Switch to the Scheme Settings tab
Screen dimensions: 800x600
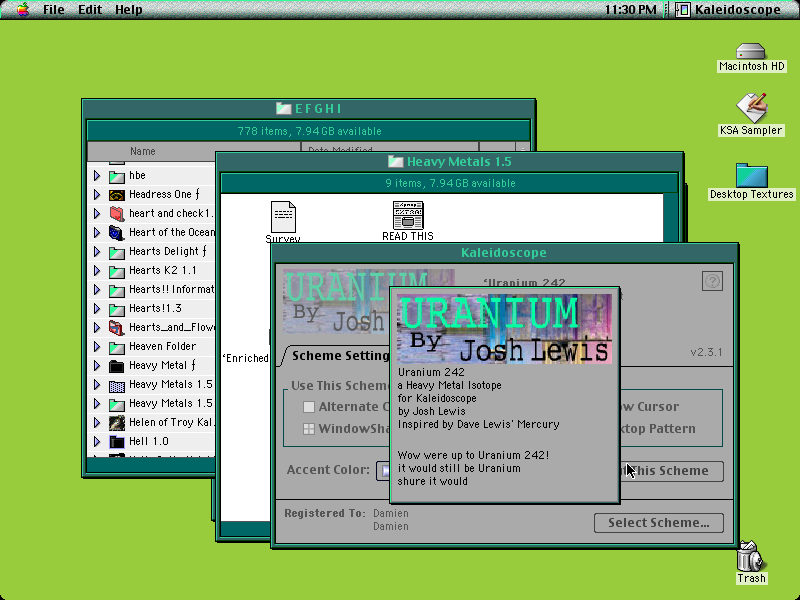click(338, 356)
